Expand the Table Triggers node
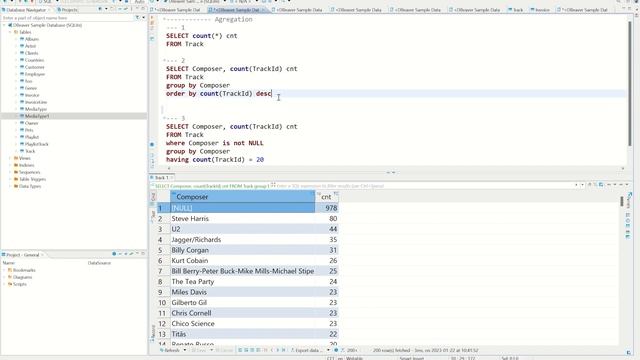Viewport: 640px width, 360px height. (x=10, y=179)
